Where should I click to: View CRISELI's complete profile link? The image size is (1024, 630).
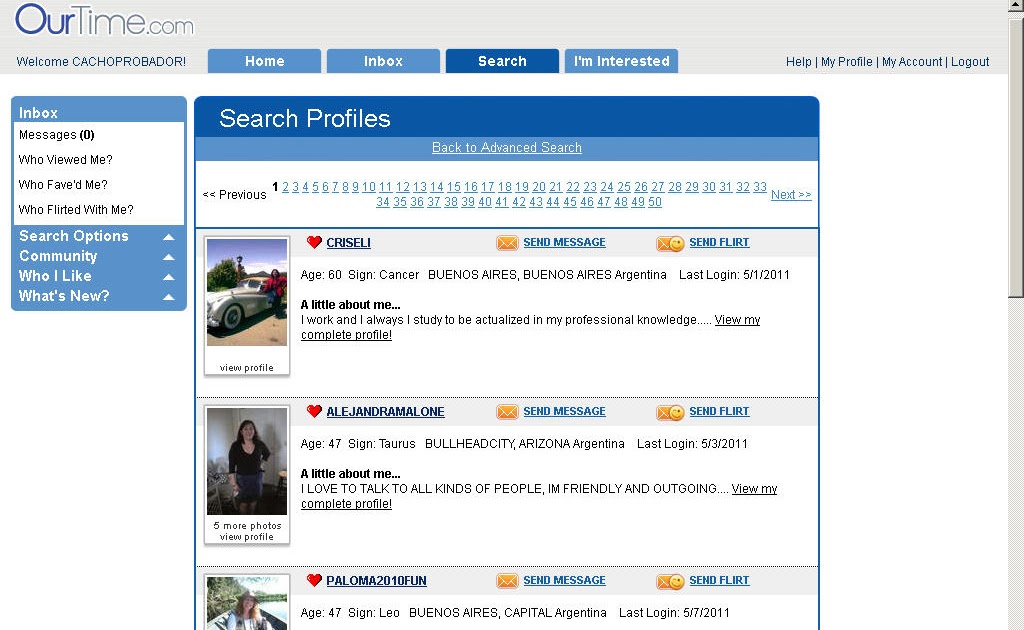coord(737,320)
